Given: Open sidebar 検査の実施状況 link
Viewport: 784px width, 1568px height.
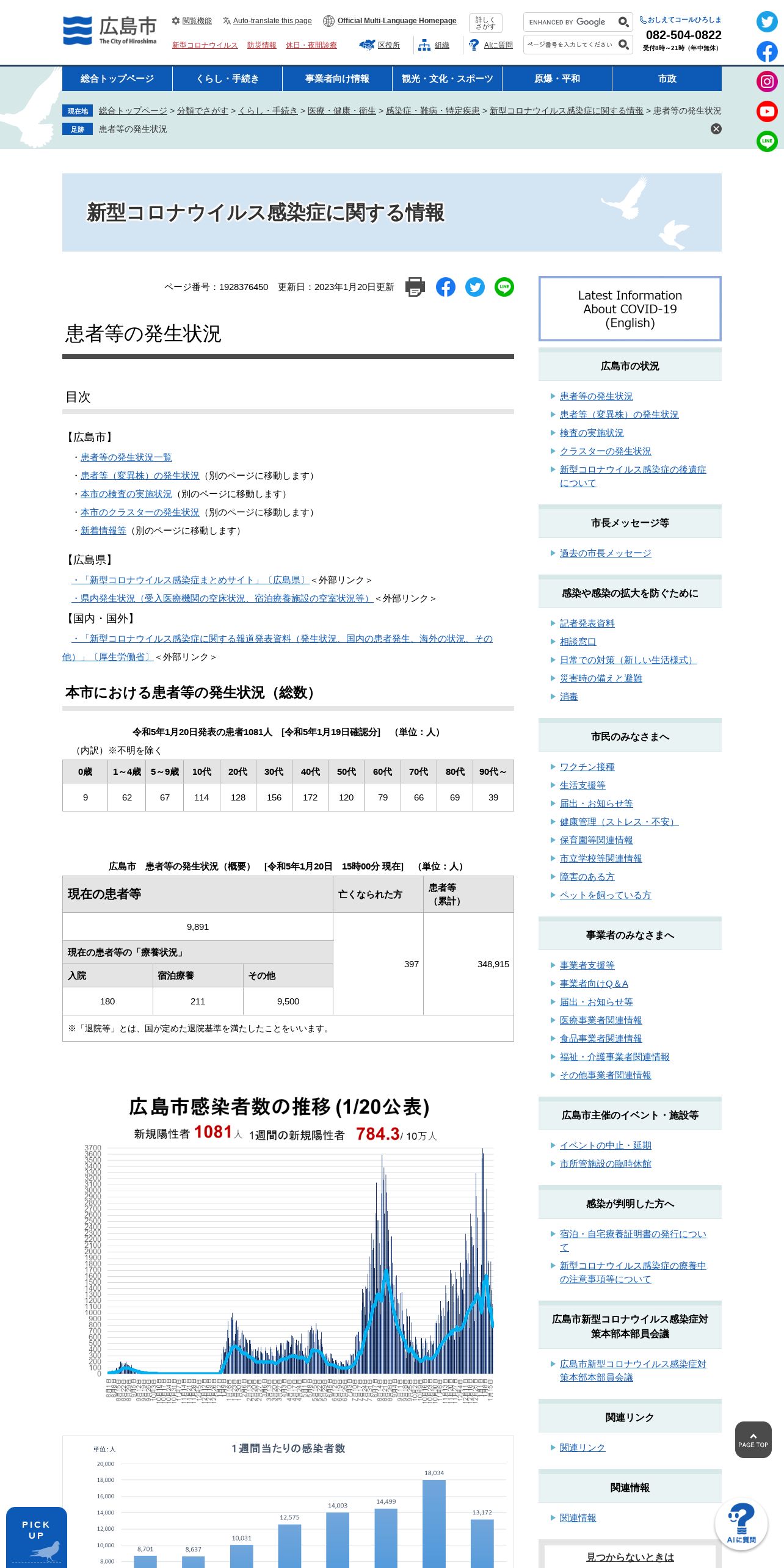Looking at the screenshot, I should tap(592, 433).
